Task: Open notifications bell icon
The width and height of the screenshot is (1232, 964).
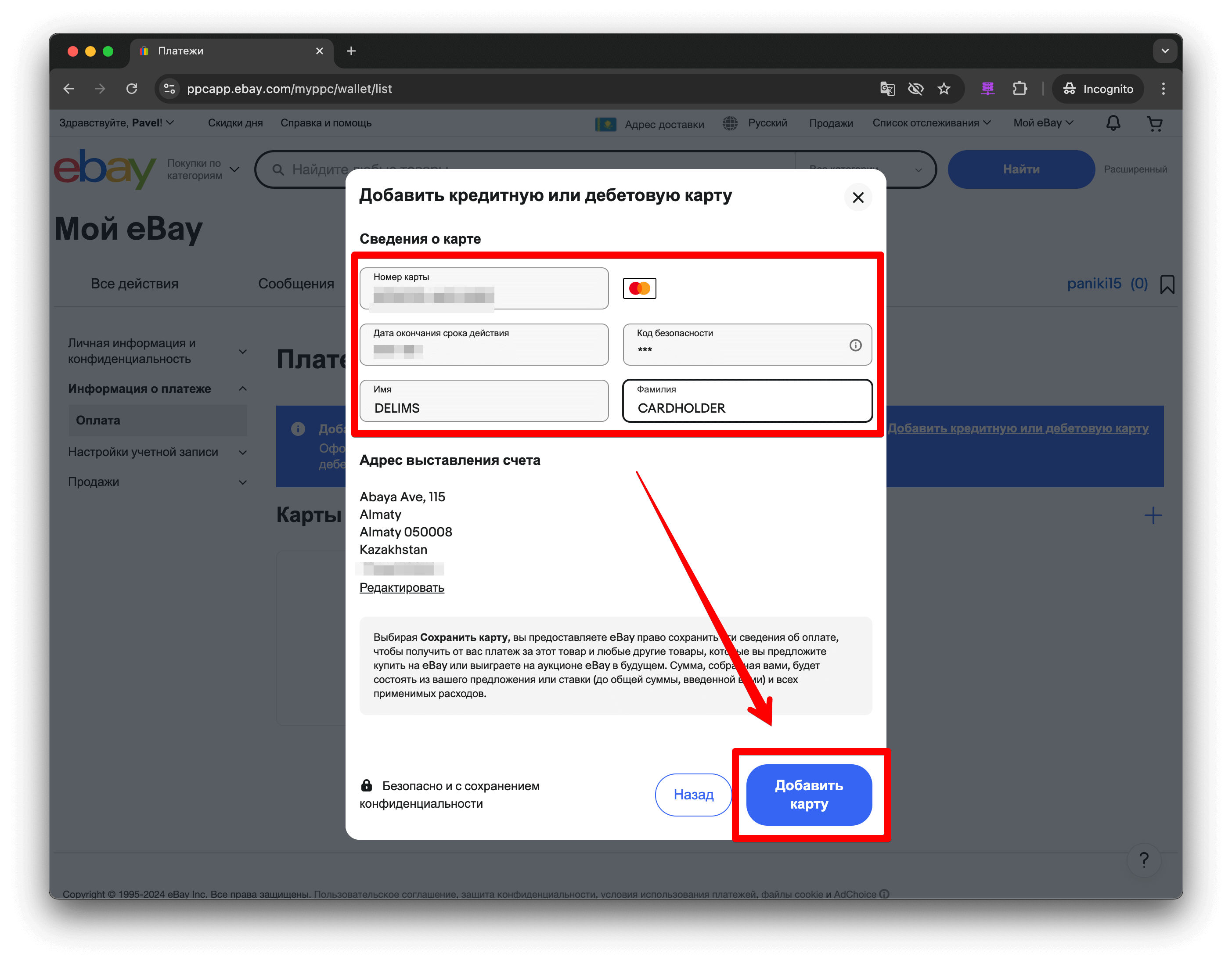Action: pos(1112,123)
